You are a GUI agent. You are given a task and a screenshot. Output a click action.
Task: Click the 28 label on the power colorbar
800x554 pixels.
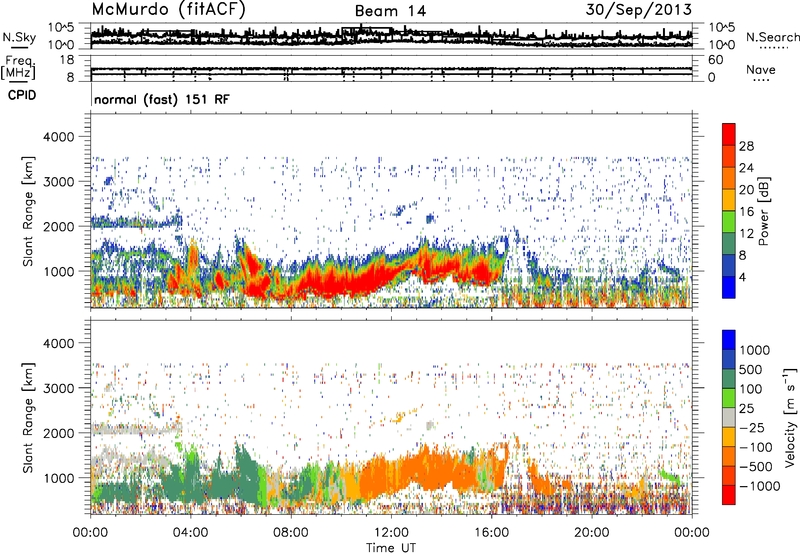[x=746, y=146]
